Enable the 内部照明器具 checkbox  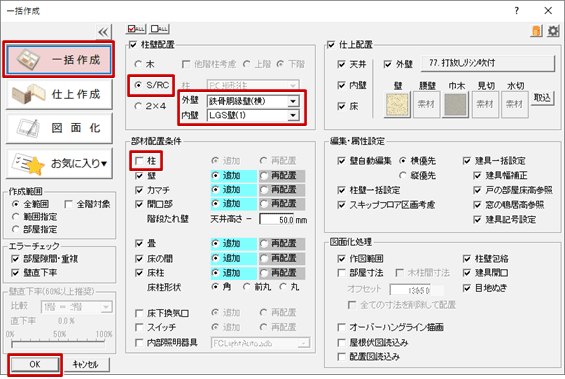pyautogui.click(x=139, y=343)
